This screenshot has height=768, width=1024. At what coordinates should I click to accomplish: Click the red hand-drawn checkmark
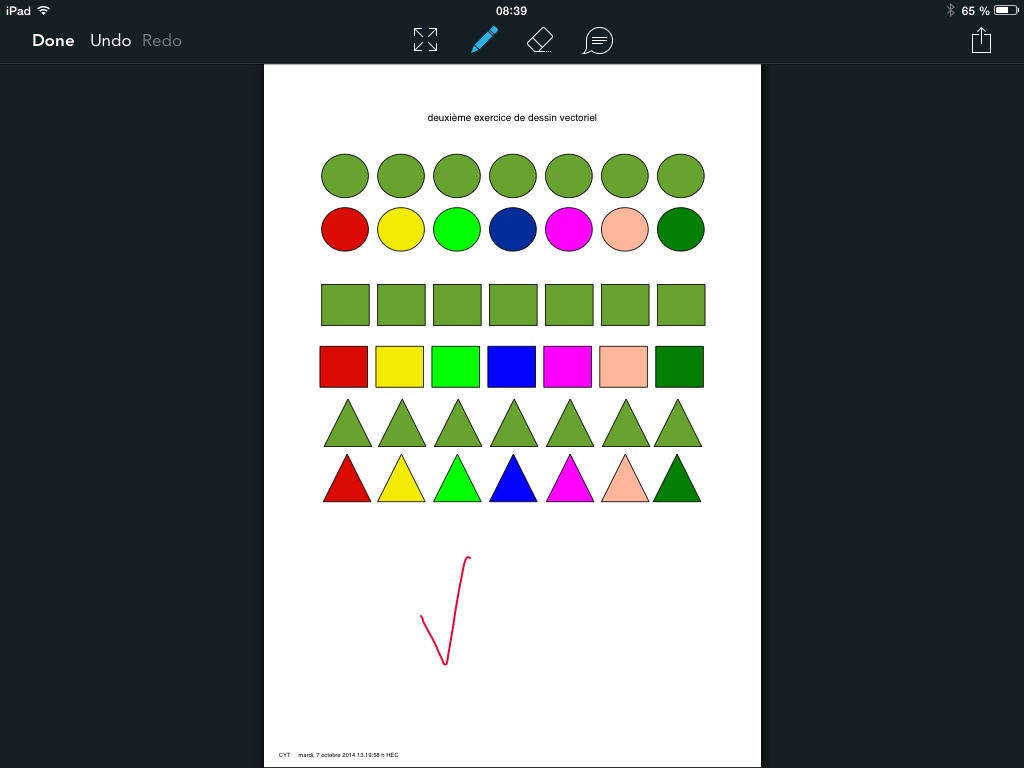[x=445, y=611]
